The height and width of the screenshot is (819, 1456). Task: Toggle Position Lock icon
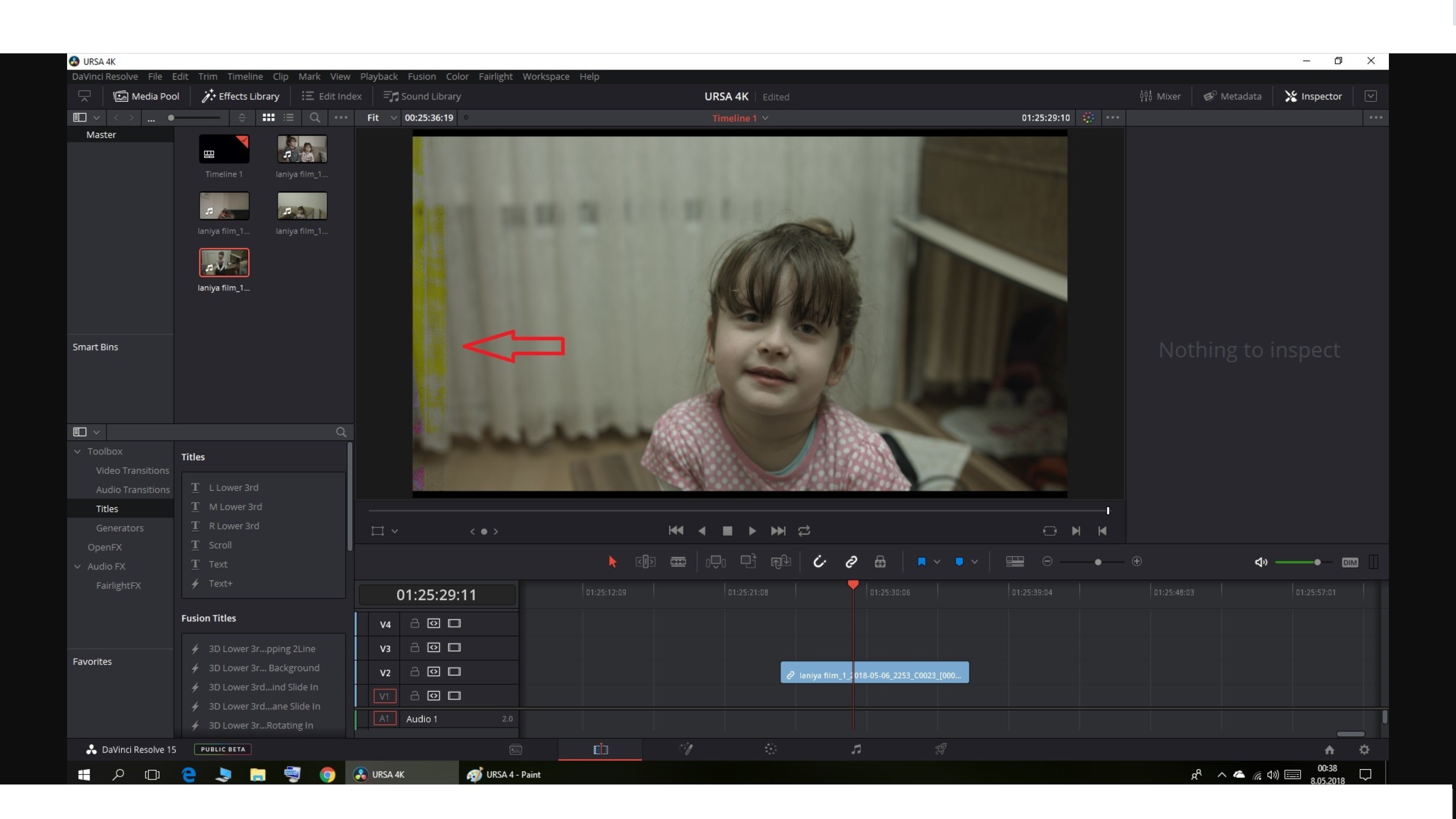click(880, 561)
